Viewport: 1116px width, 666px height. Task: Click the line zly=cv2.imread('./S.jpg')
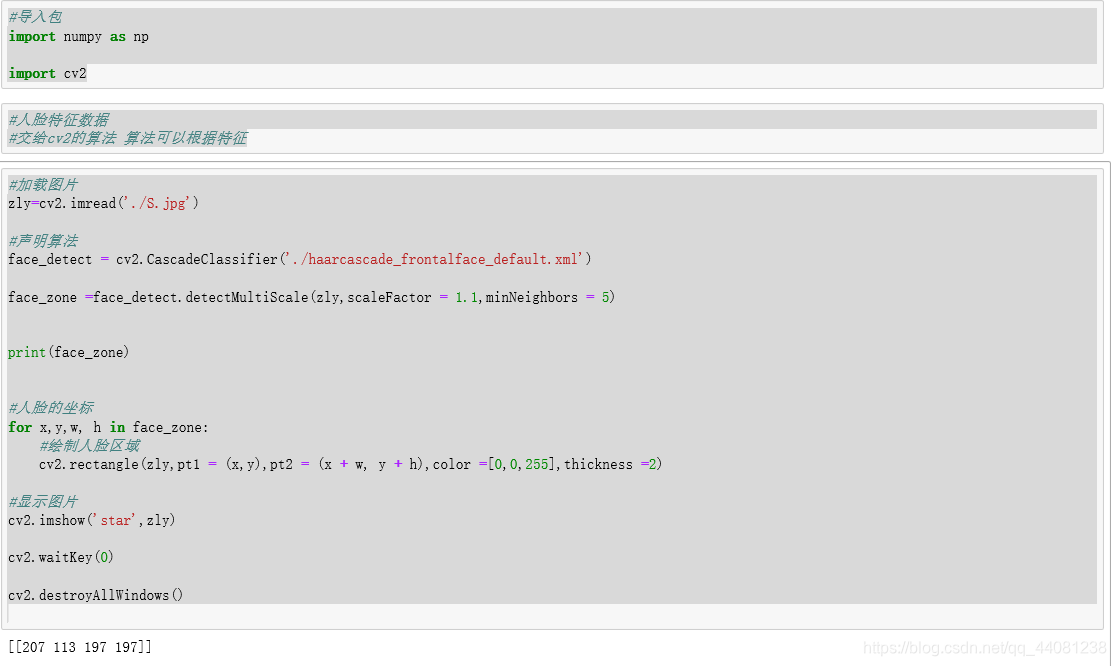(x=103, y=204)
